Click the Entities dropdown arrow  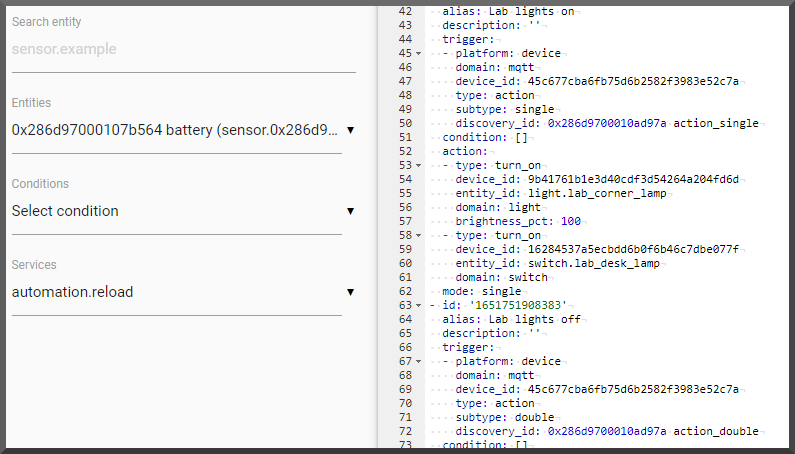pyautogui.click(x=350, y=130)
